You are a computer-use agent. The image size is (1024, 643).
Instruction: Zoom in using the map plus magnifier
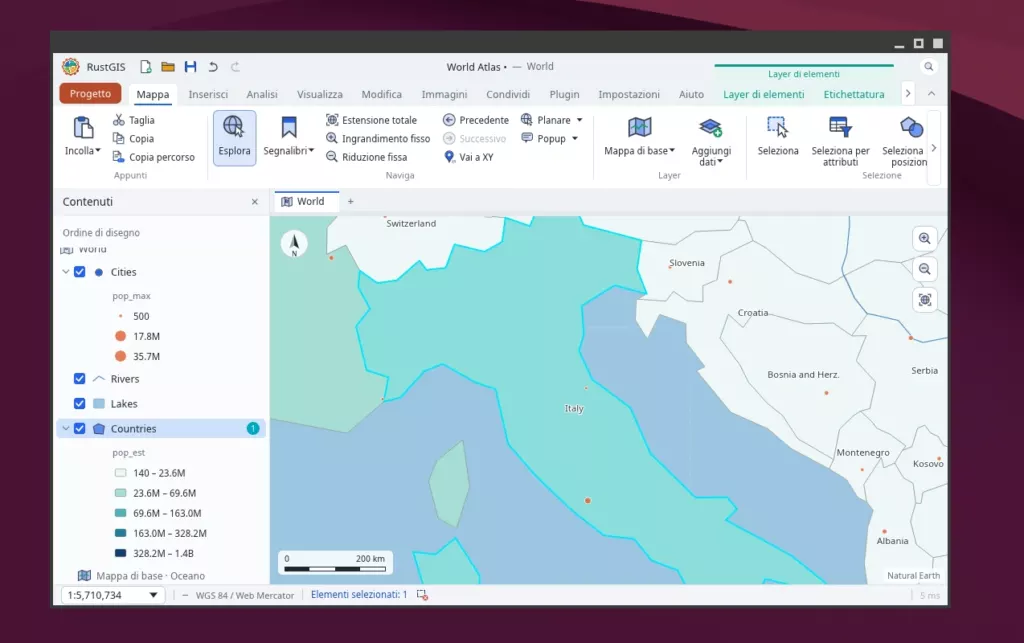point(925,238)
